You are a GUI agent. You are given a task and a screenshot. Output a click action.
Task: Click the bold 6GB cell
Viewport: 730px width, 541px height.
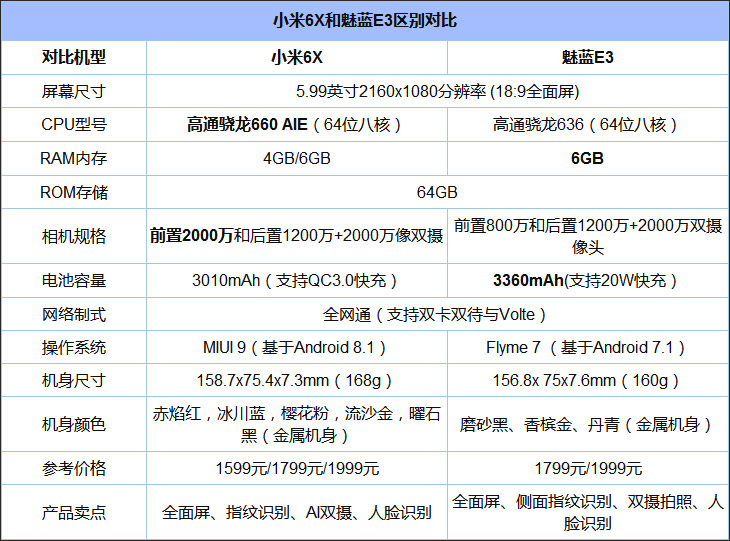pyautogui.click(x=588, y=158)
